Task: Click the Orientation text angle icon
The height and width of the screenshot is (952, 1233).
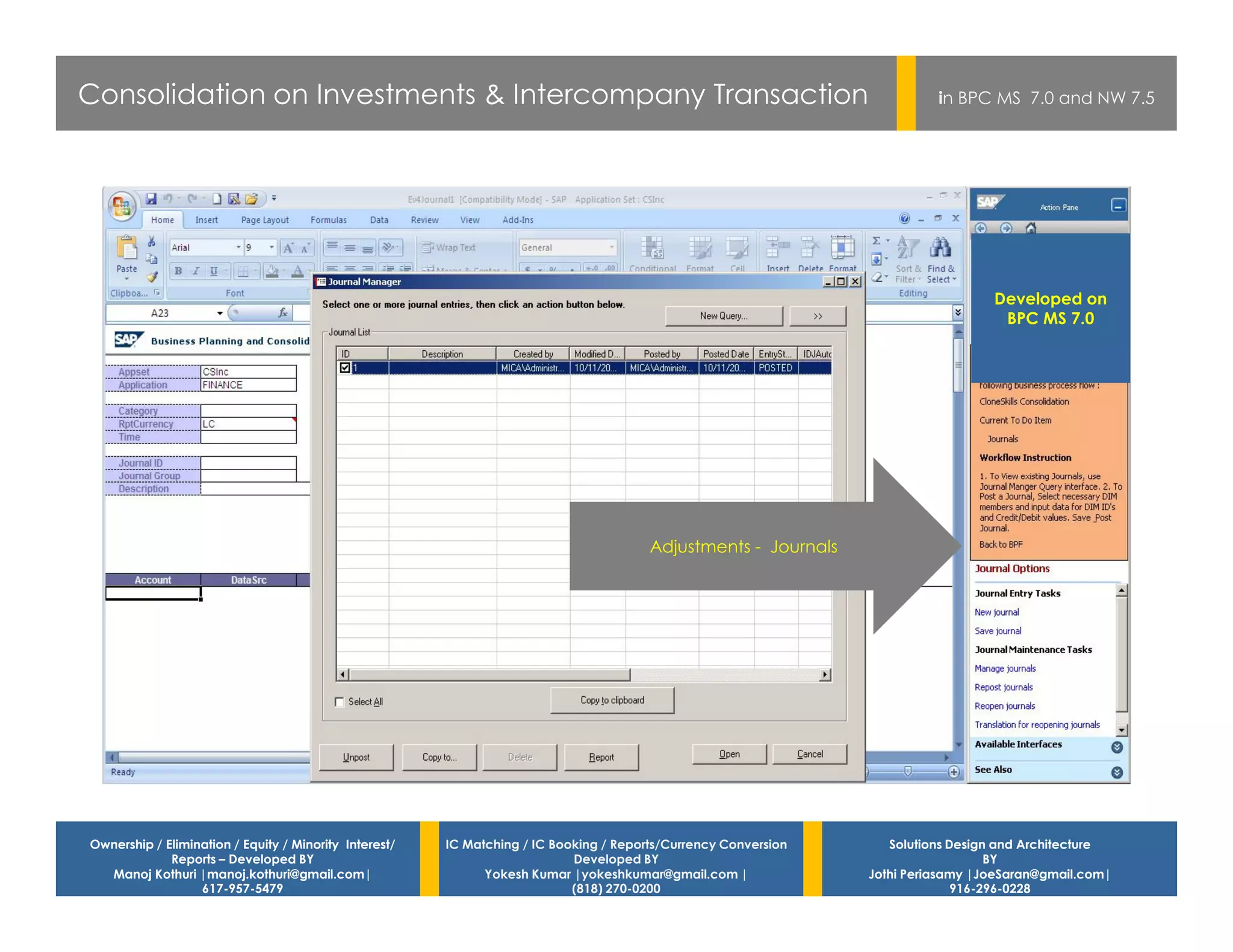Action: point(390,247)
